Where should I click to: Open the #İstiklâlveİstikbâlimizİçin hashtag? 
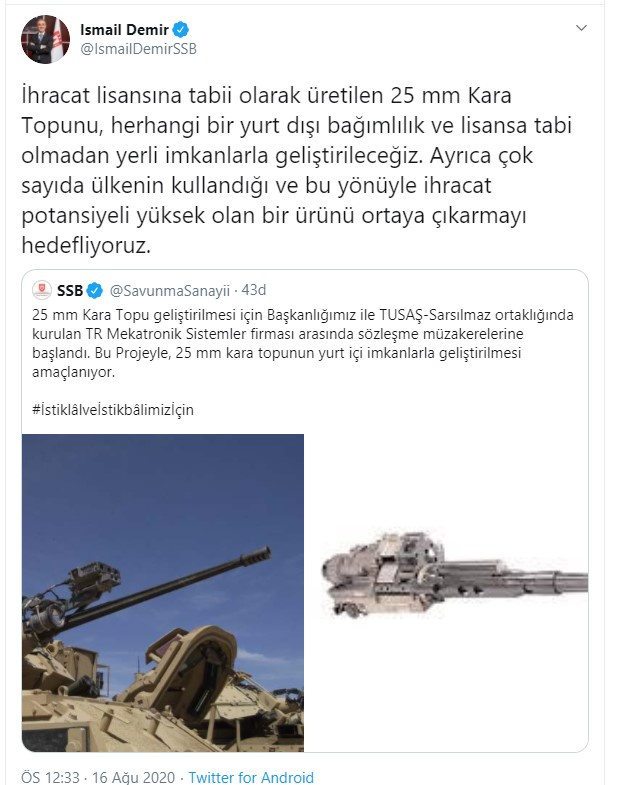113,410
